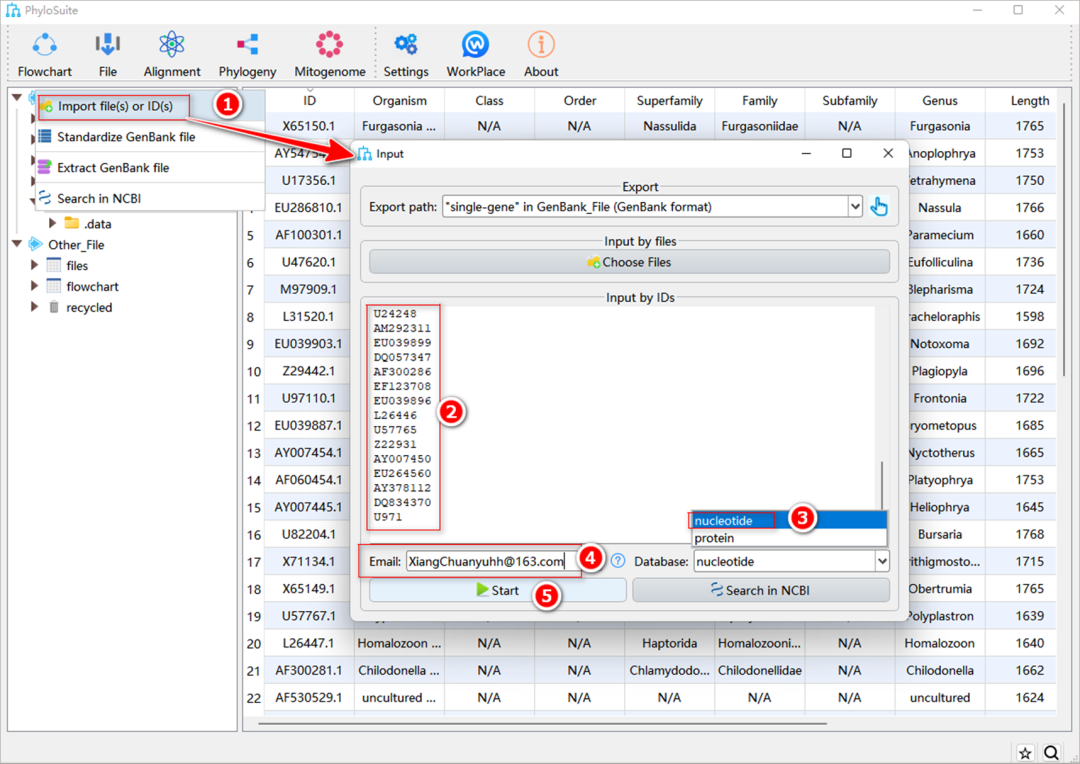Click the hand icon beside Export path
The height and width of the screenshot is (764, 1080).
879,207
